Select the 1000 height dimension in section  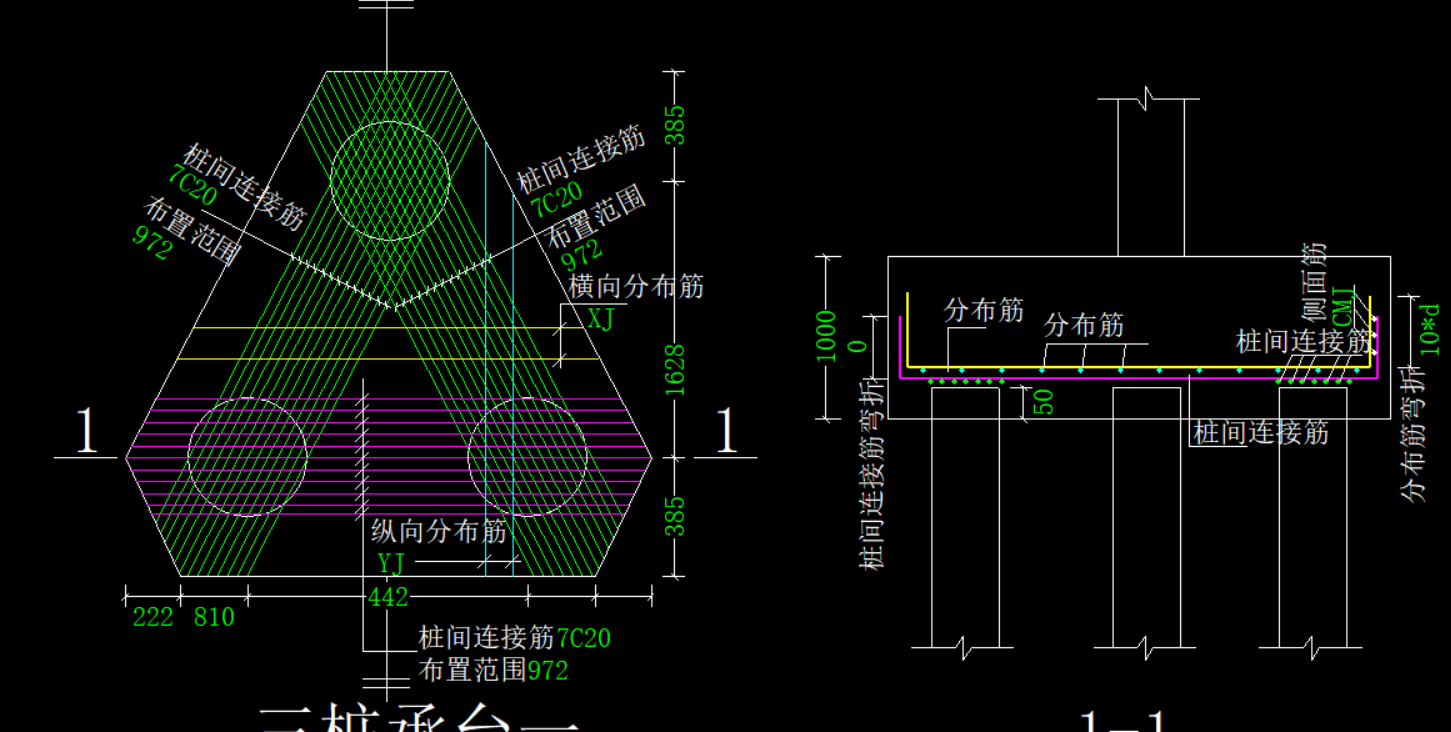(x=826, y=339)
